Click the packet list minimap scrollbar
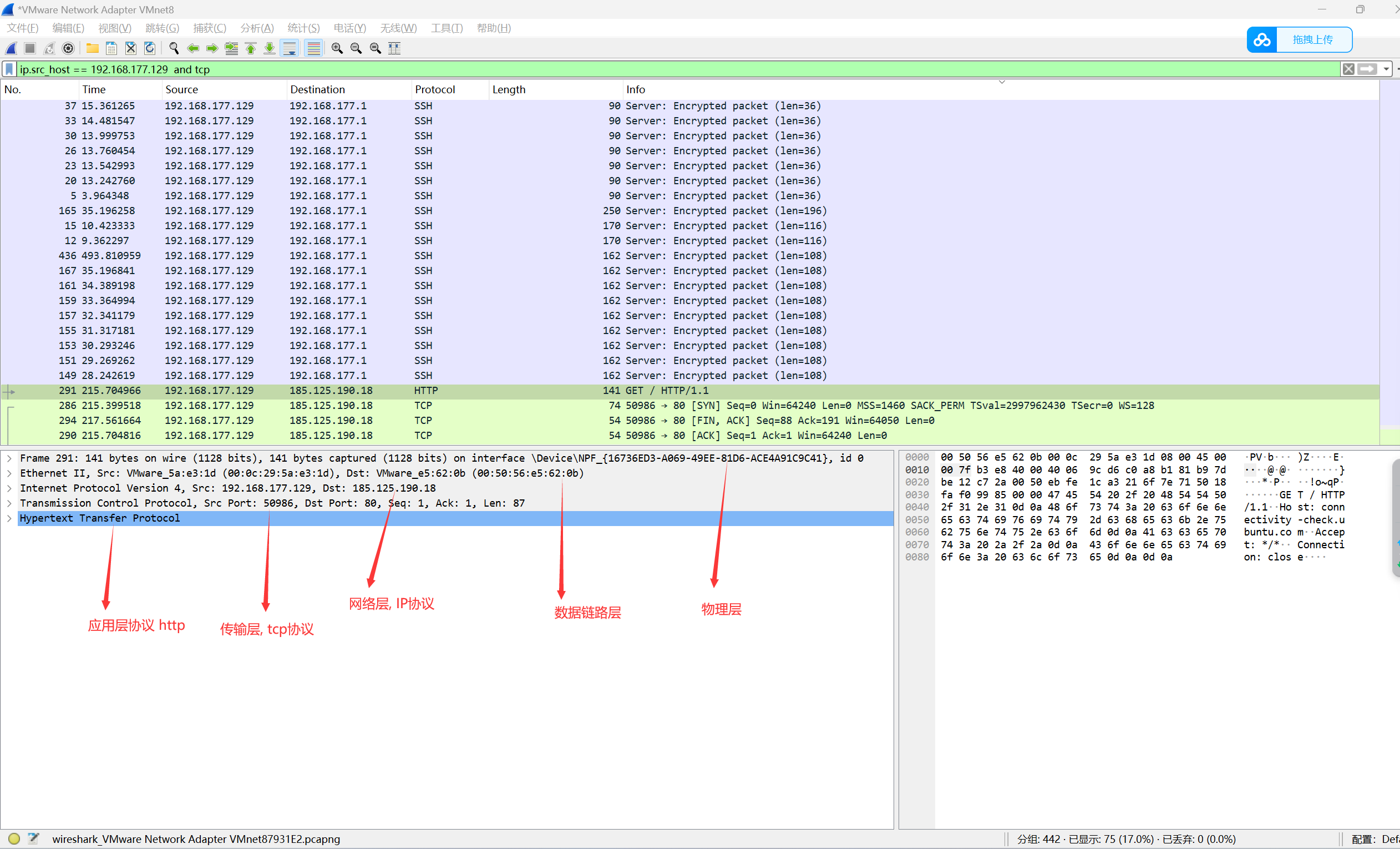This screenshot has width=1400, height=849. 1389,262
